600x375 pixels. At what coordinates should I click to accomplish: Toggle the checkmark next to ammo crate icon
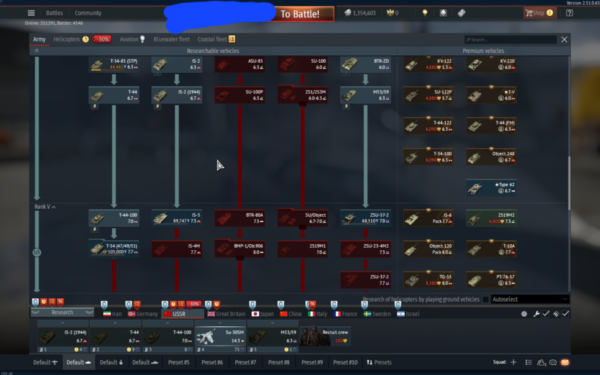click(x=565, y=314)
